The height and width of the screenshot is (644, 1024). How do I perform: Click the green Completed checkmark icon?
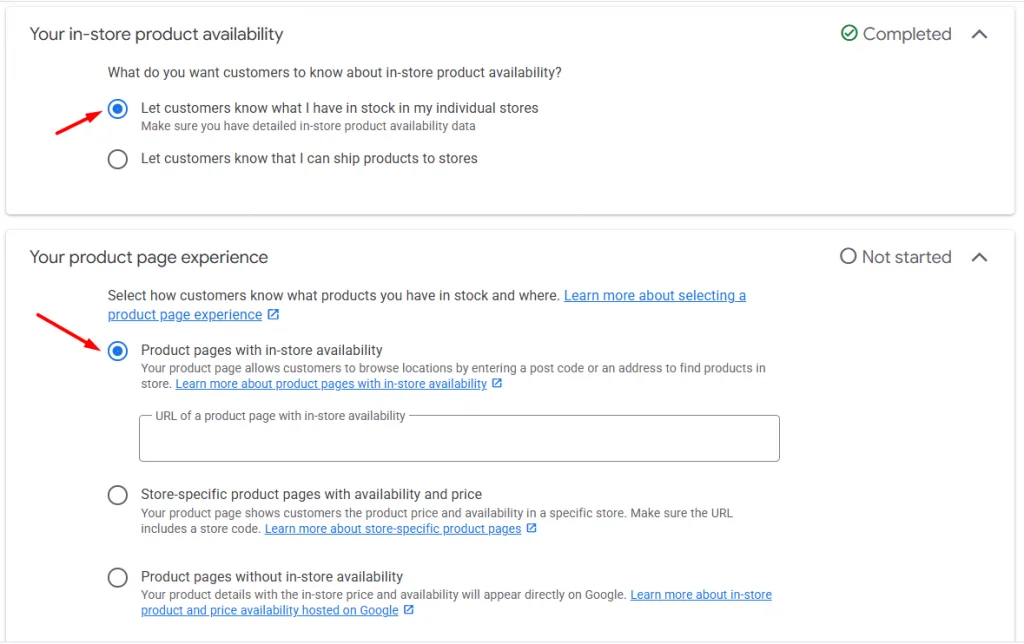(849, 34)
